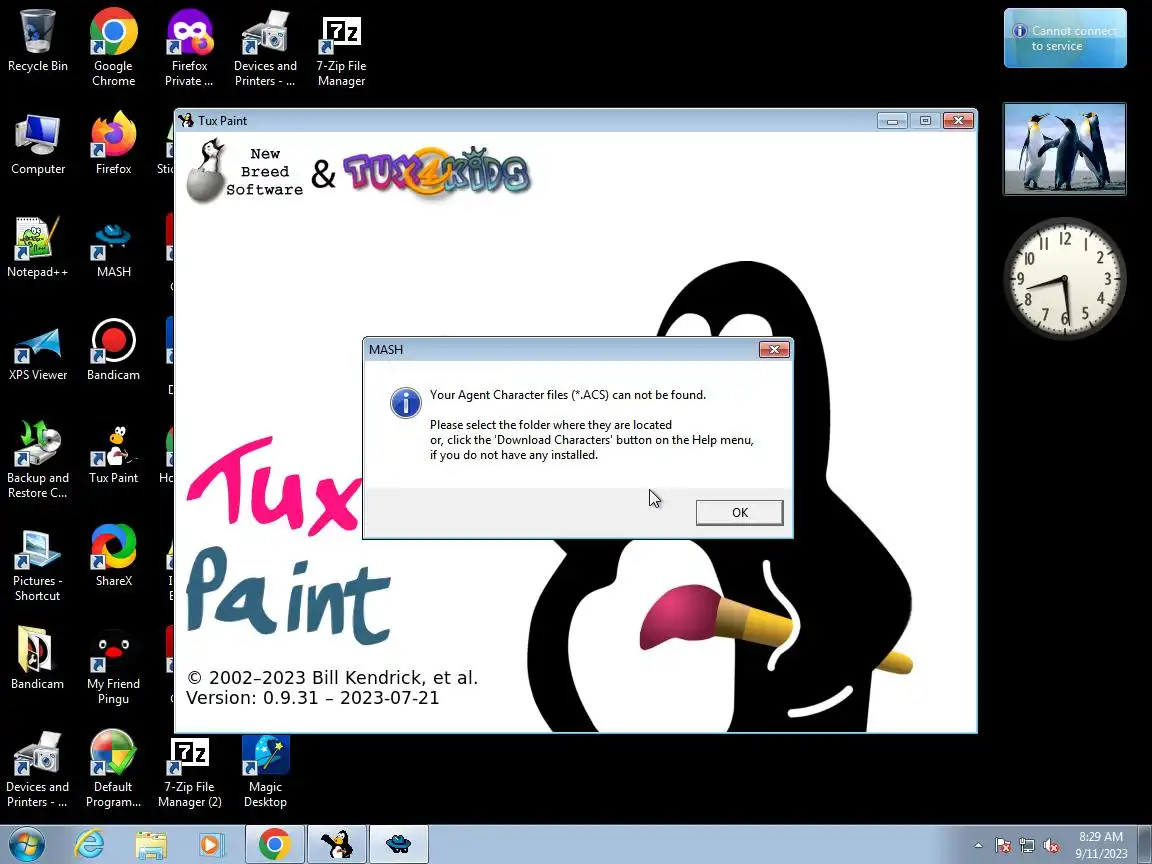Minimize the Tux Paint window
The image size is (1152, 864).
892,120
